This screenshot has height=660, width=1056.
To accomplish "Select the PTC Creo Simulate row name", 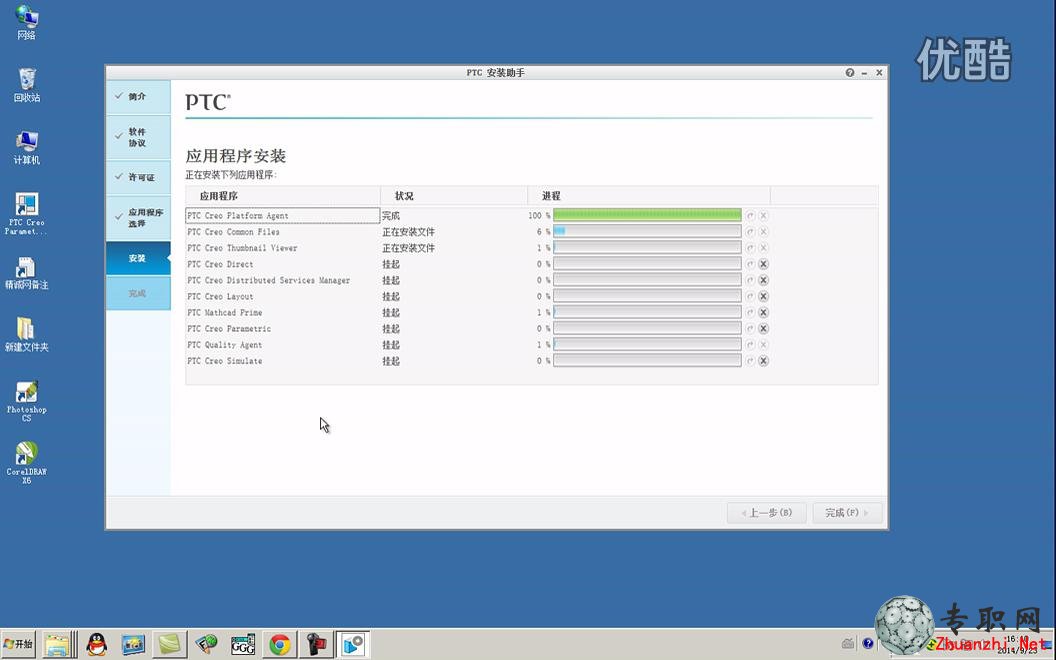I will click(225, 361).
